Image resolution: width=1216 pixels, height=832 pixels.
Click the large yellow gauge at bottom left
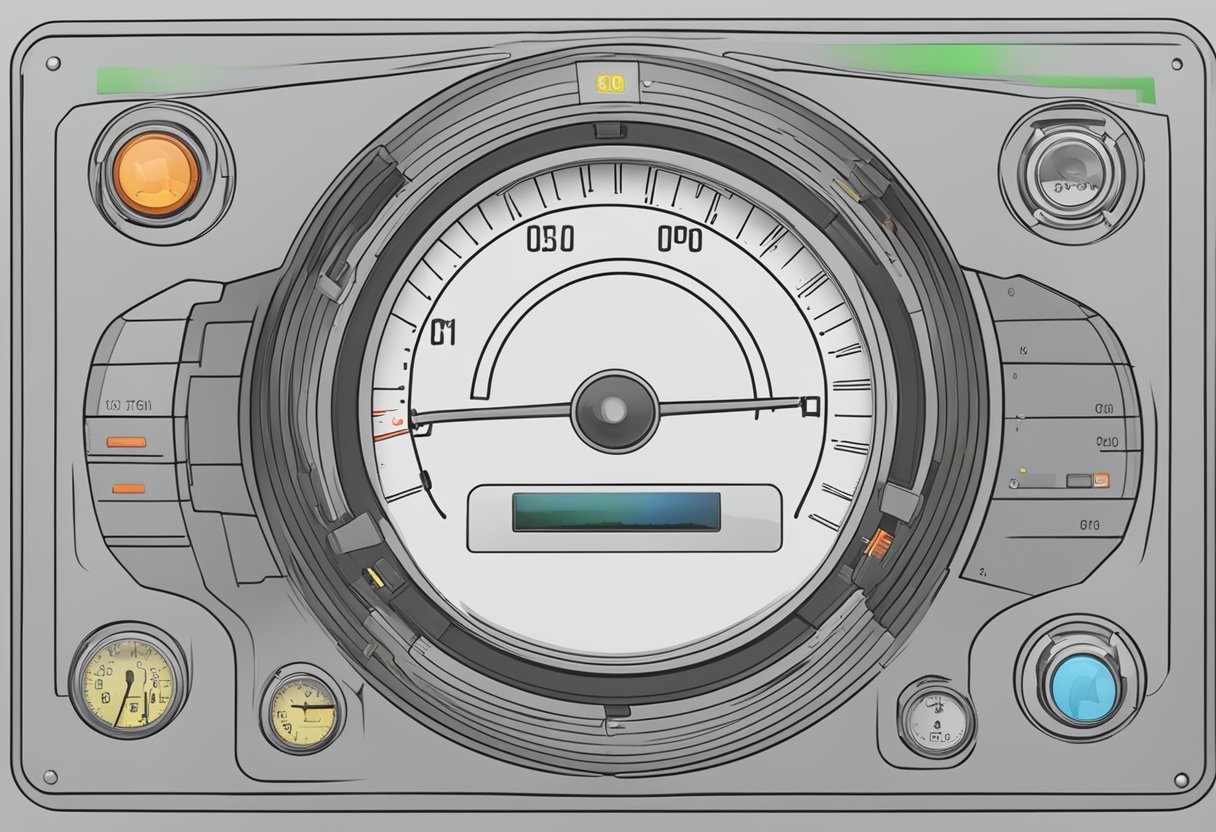pyautogui.click(x=127, y=682)
